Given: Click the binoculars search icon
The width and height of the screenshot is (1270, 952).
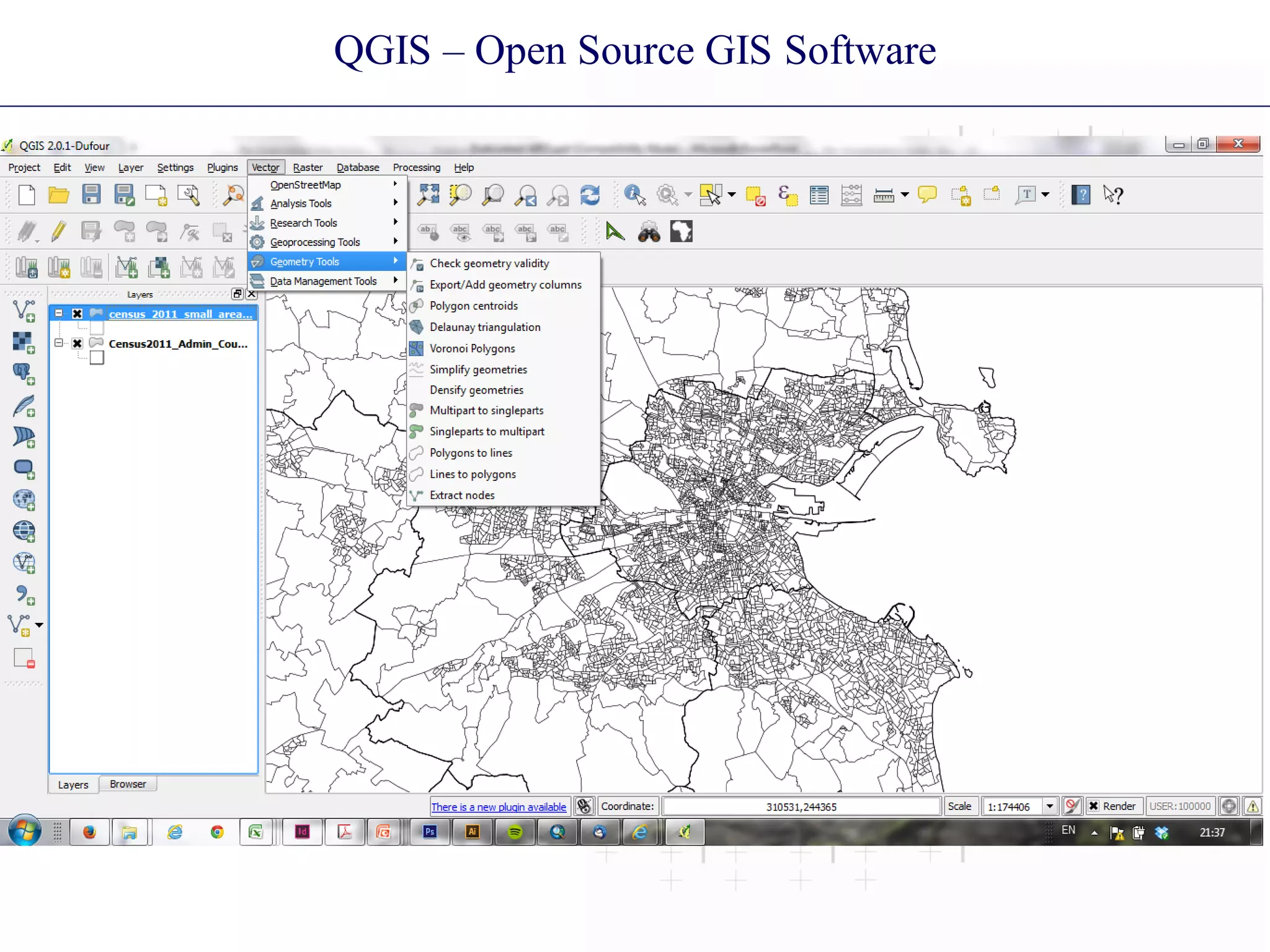Looking at the screenshot, I should [x=649, y=232].
